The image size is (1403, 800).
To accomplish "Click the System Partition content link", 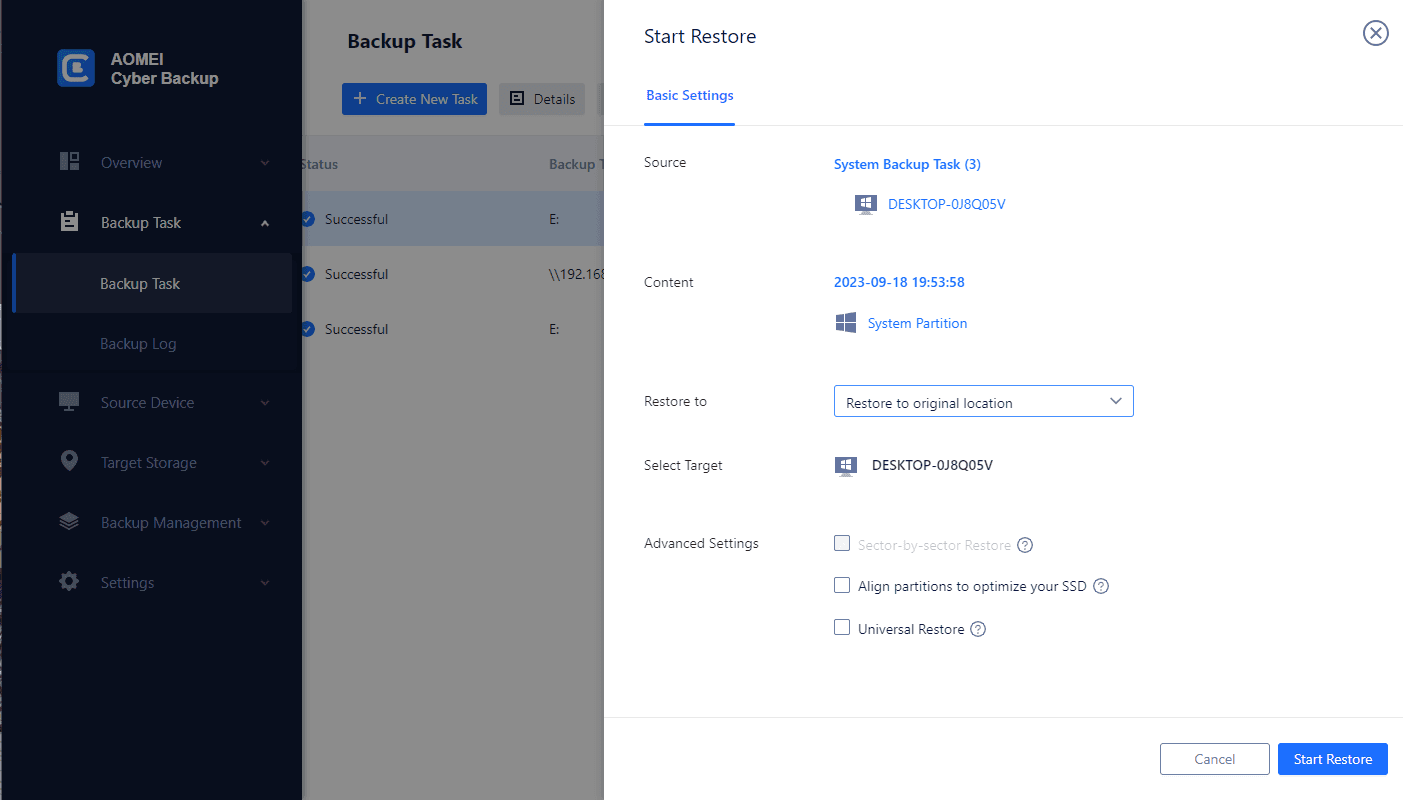I will click(x=917, y=323).
